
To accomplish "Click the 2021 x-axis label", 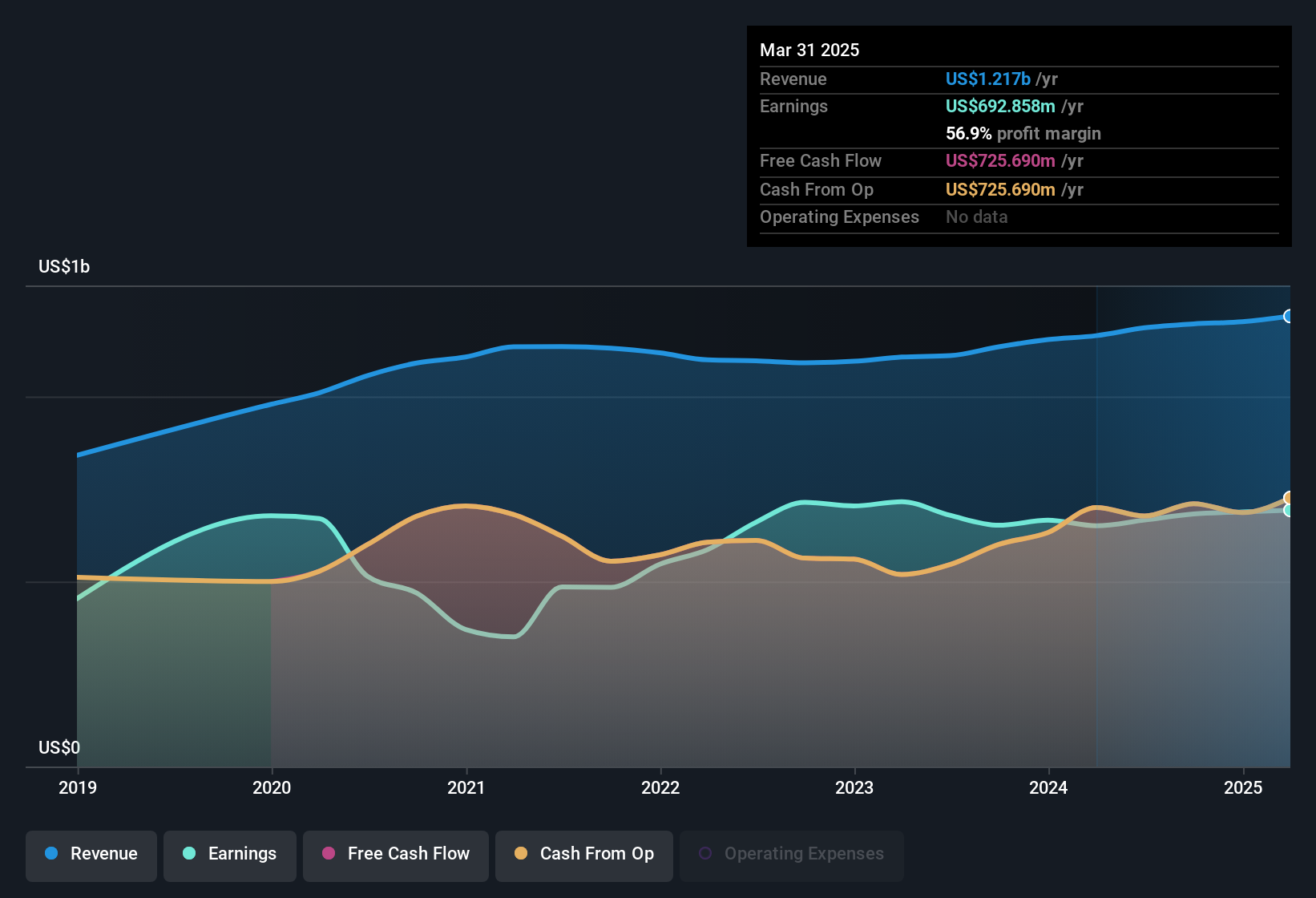I will [x=466, y=787].
